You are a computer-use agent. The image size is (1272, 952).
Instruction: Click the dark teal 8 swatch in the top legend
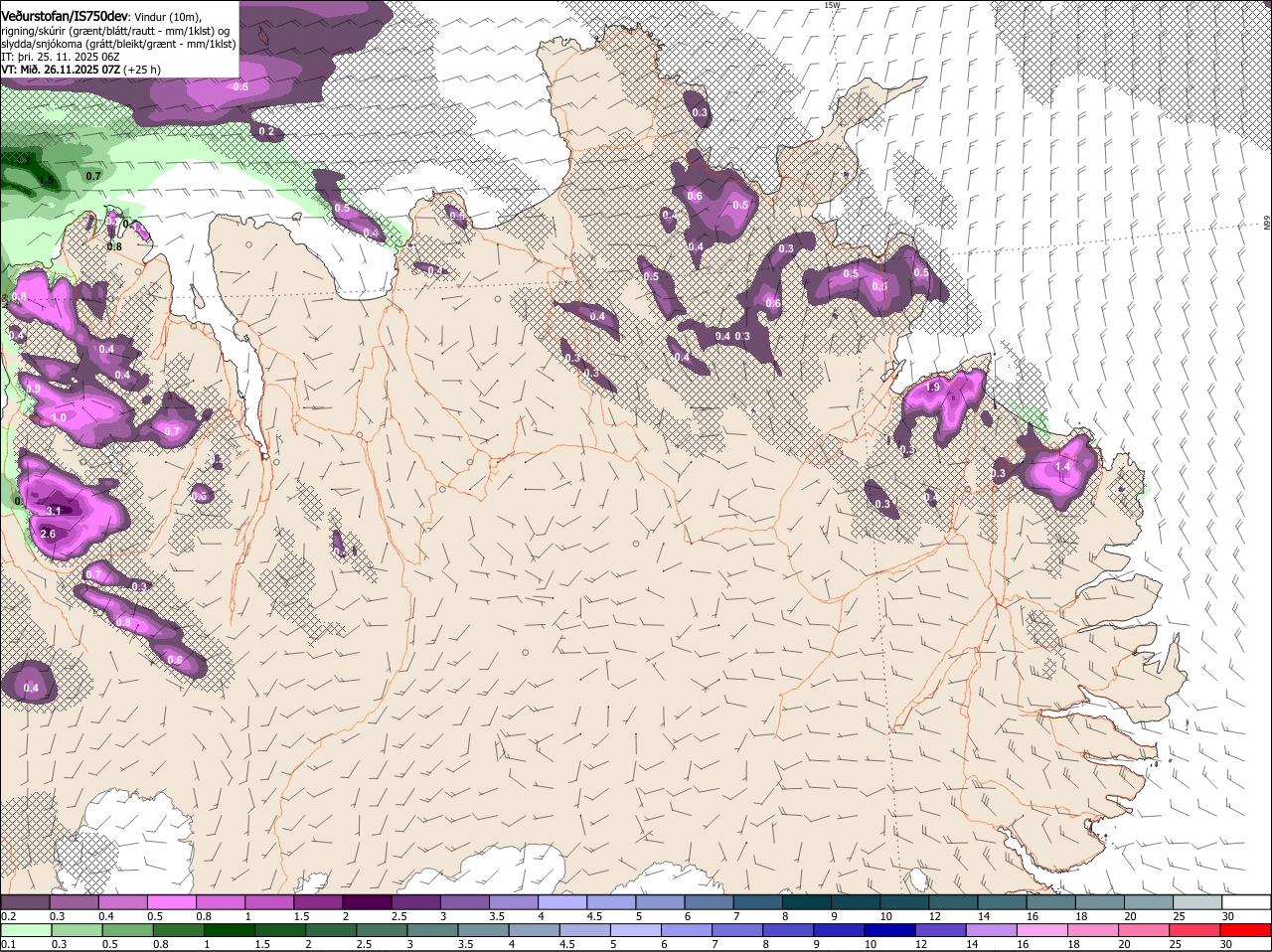tap(806, 901)
